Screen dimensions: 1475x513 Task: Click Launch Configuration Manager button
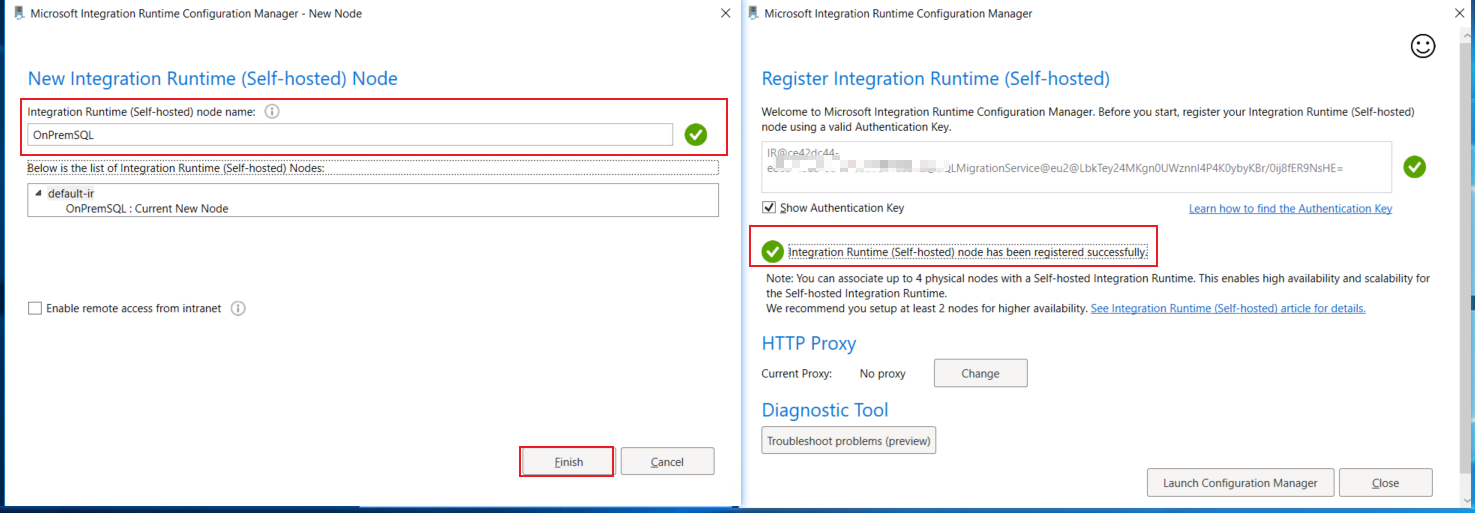click(1239, 483)
